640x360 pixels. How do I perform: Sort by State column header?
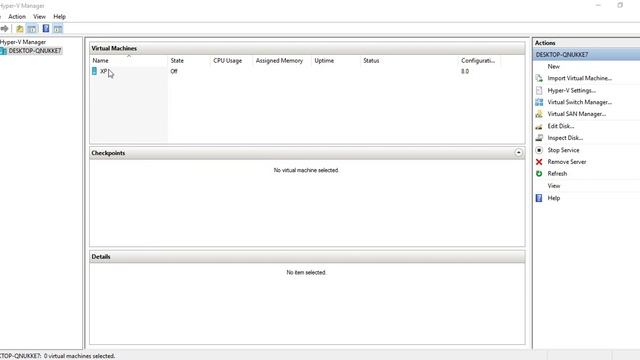pyautogui.click(x=177, y=60)
